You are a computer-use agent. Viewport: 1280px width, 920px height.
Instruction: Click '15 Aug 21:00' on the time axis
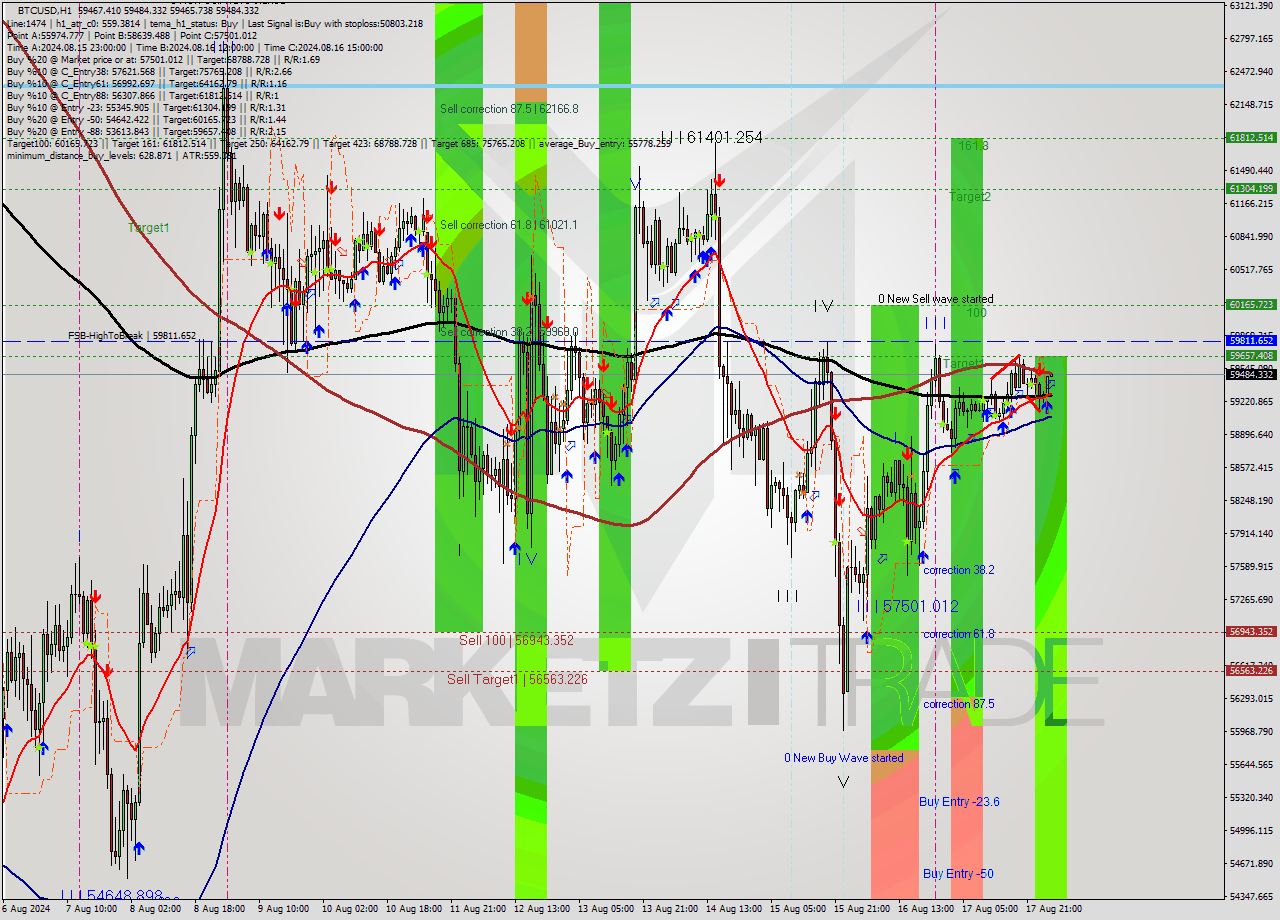pyautogui.click(x=864, y=910)
